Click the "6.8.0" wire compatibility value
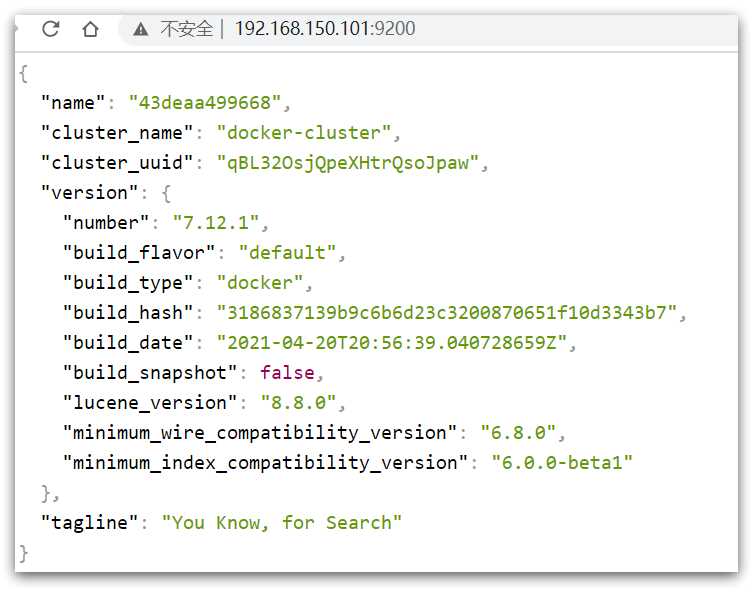Image resolution: width=753 pixels, height=591 pixels. (x=518, y=433)
